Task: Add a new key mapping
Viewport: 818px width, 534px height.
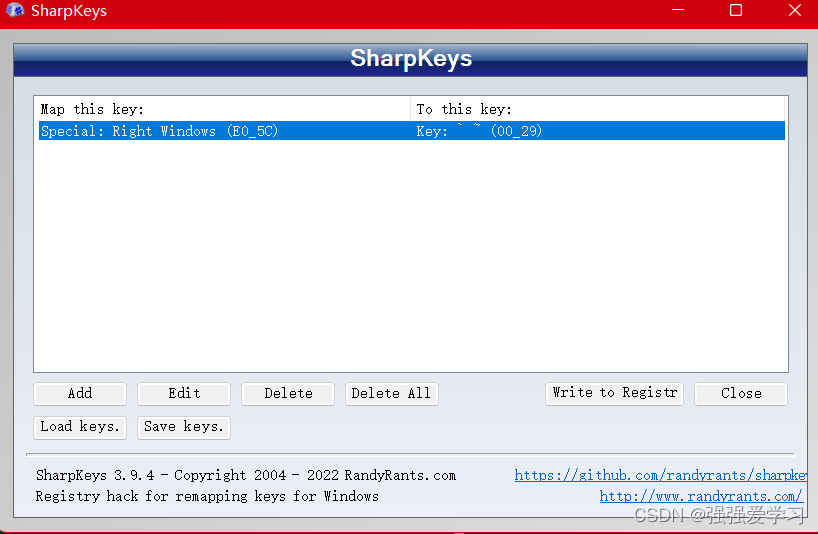Action: coord(80,394)
